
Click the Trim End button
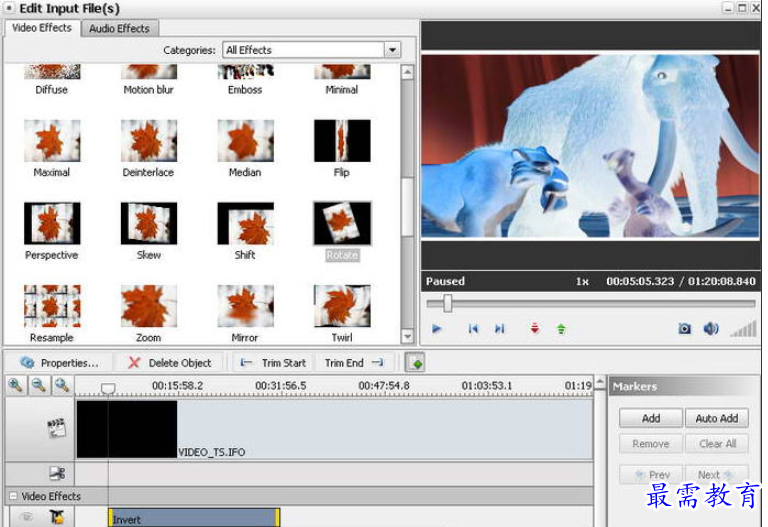tap(354, 363)
